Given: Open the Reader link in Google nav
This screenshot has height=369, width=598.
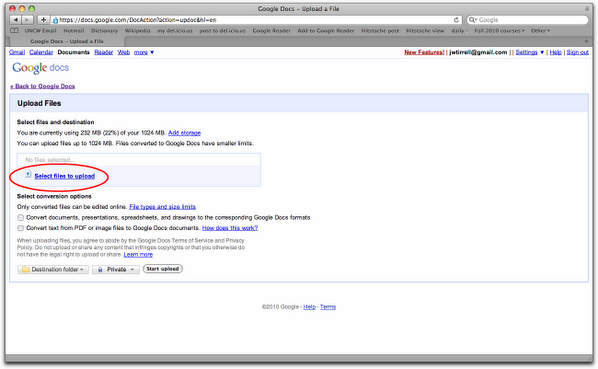Looking at the screenshot, I should (x=104, y=52).
